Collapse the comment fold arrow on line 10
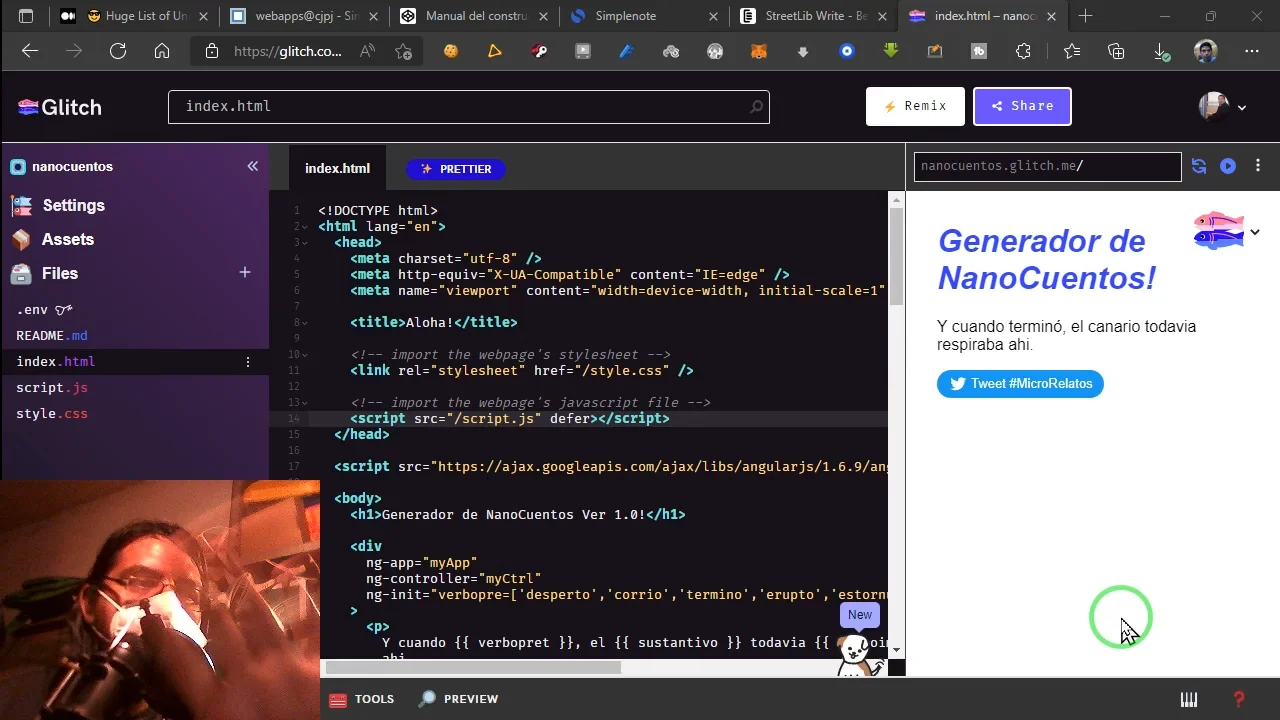 305,355
